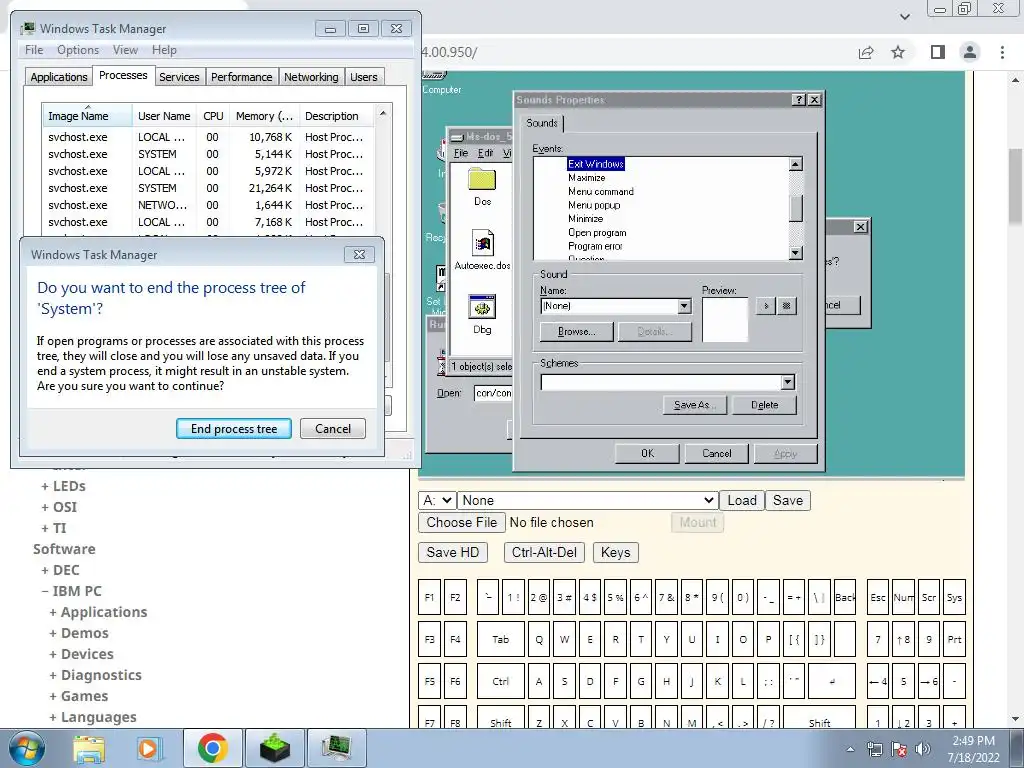Expand the tab search chevron

pyautogui.click(x=905, y=16)
